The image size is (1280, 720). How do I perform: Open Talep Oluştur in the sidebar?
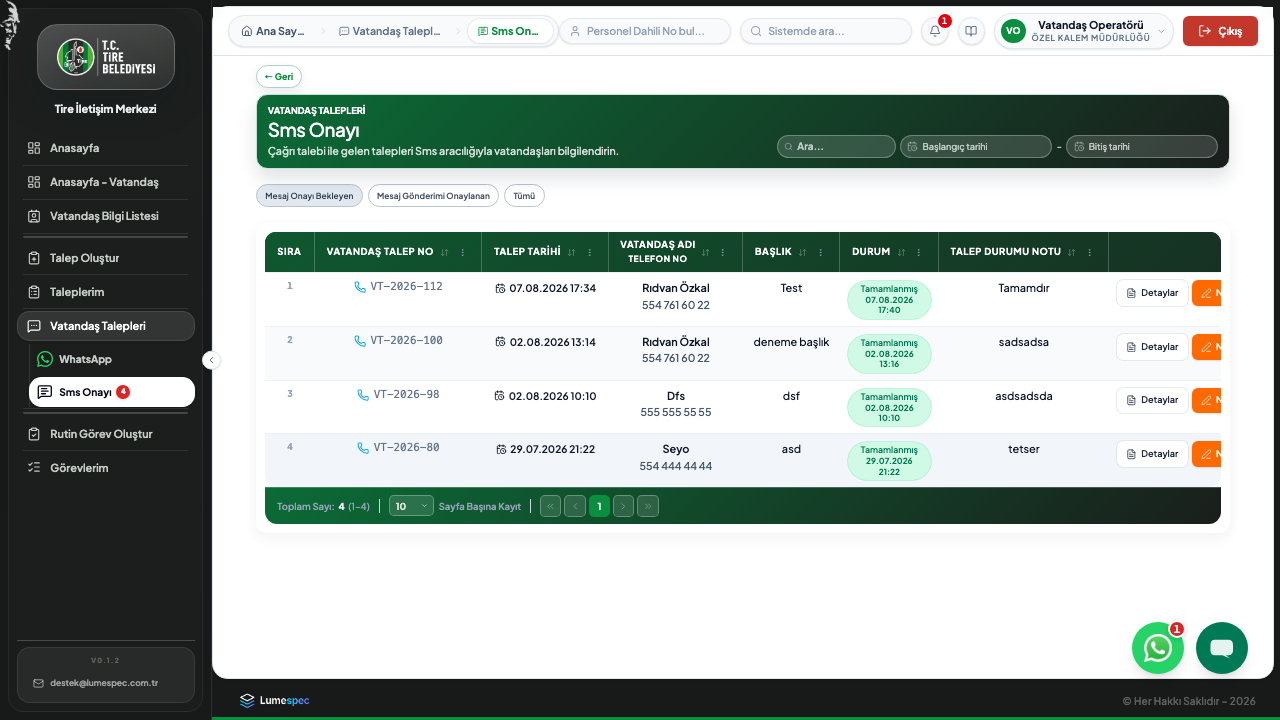click(x=106, y=258)
